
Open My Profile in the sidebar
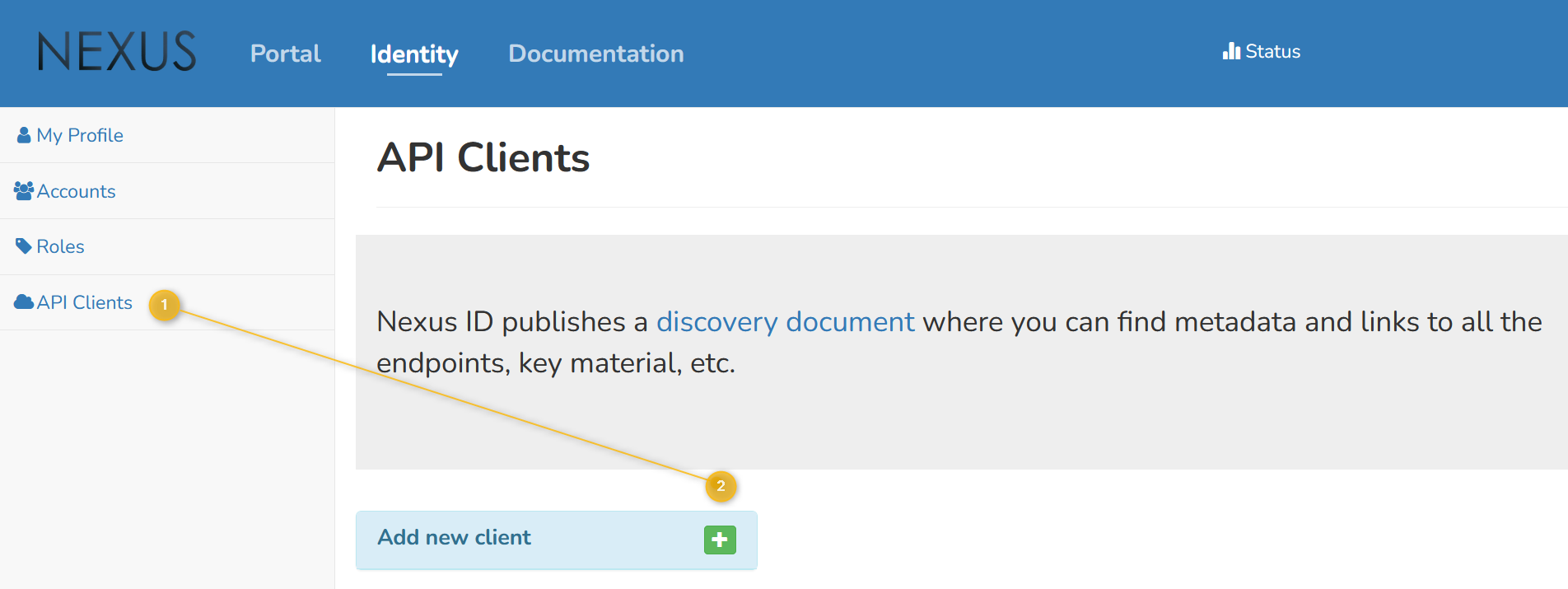point(80,135)
